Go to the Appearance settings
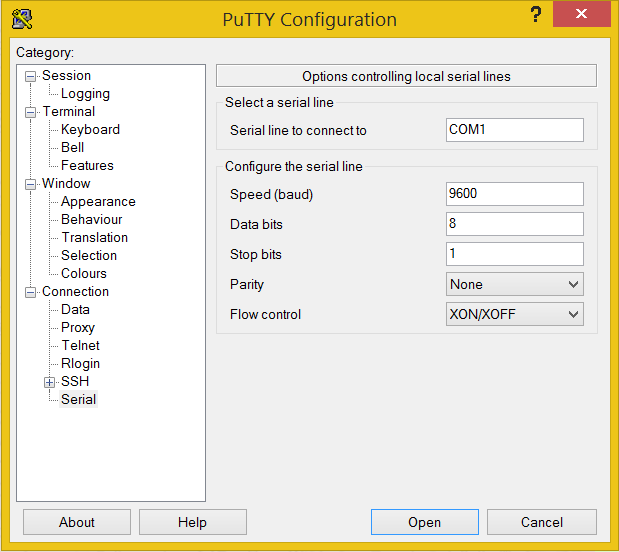Image resolution: width=619 pixels, height=552 pixels. point(98,202)
